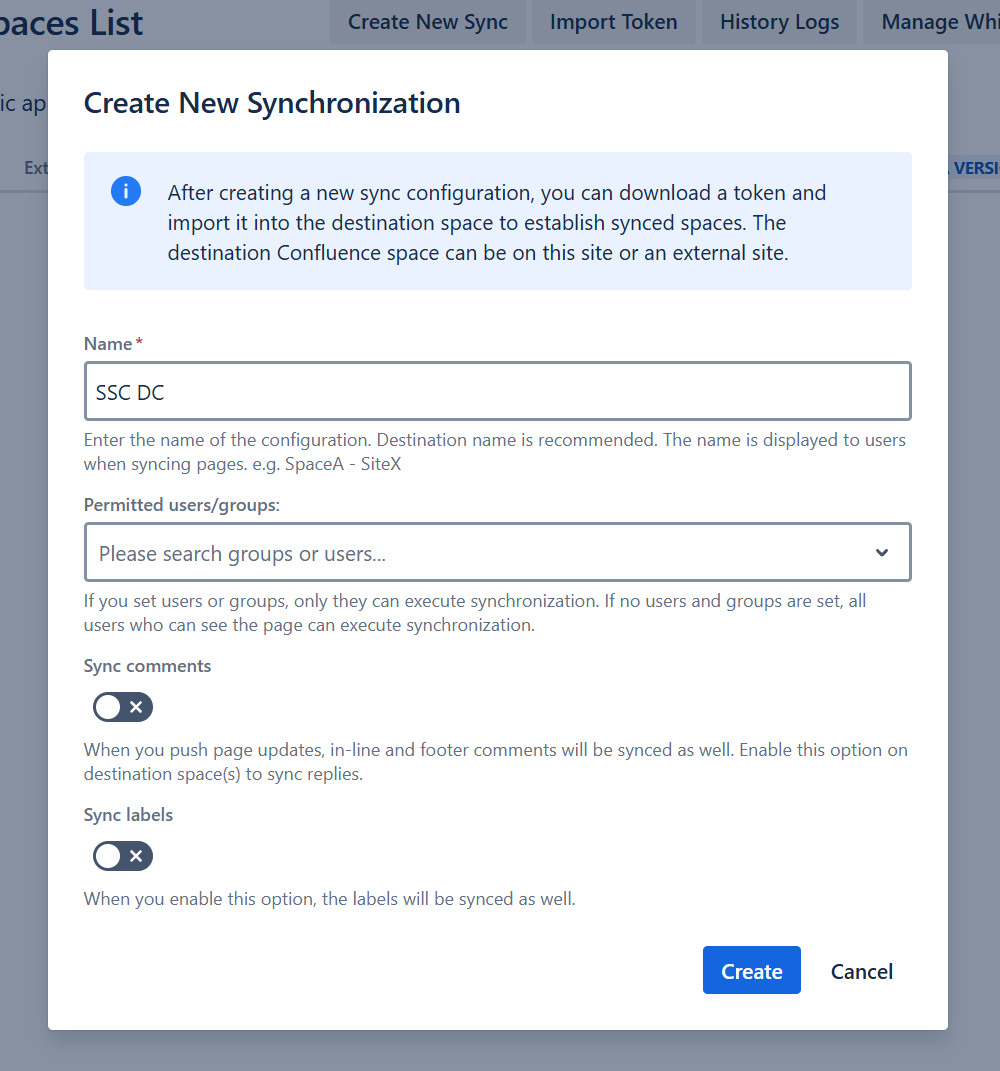
Task: Click the blue info icon in banner
Action: (x=126, y=191)
